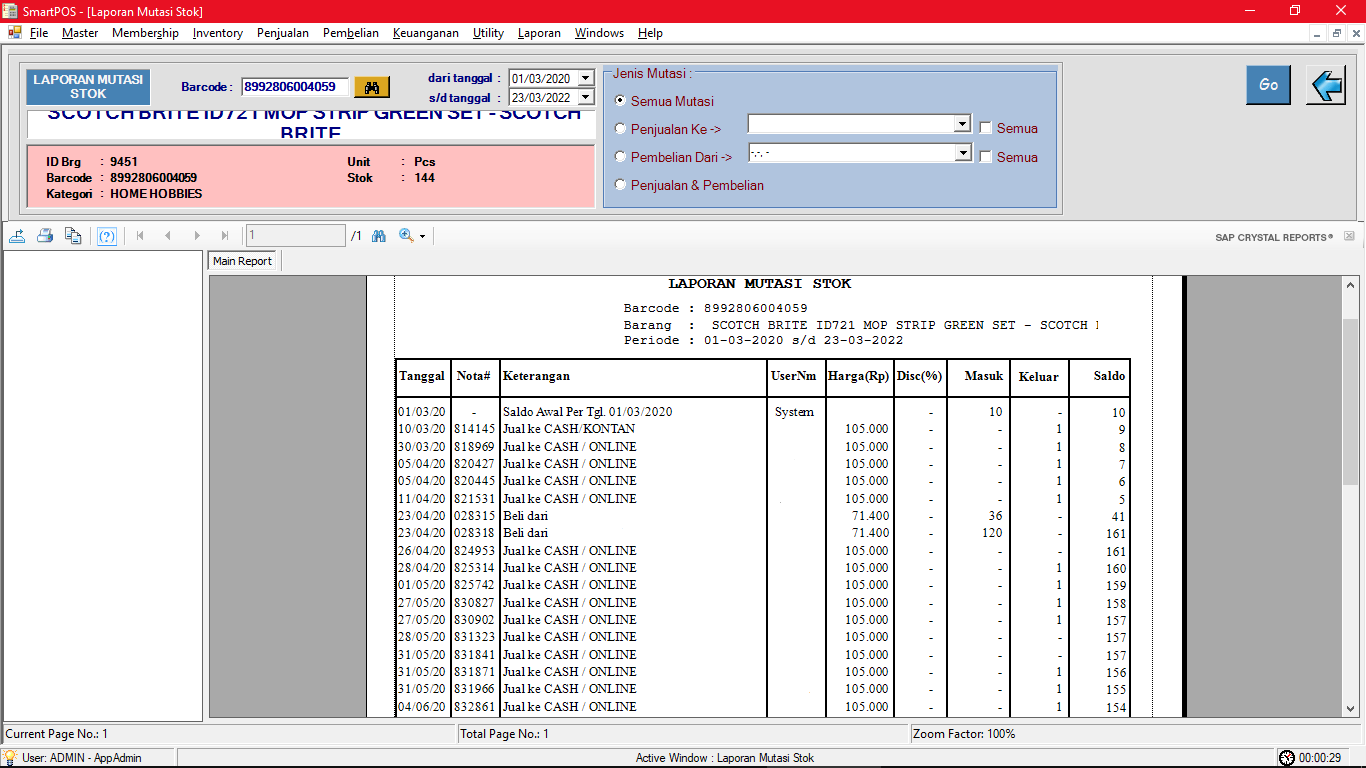This screenshot has height=768, width=1366.
Task: Select Pembelian Dari radio option
Action: (620, 157)
